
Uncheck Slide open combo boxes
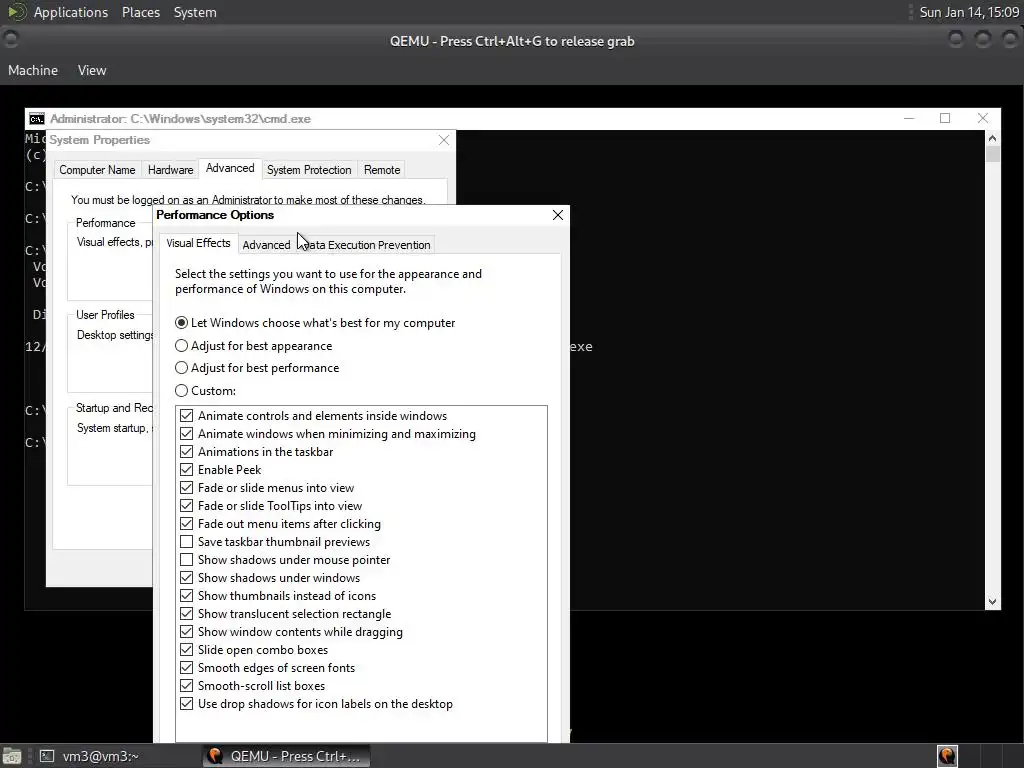[187, 650]
